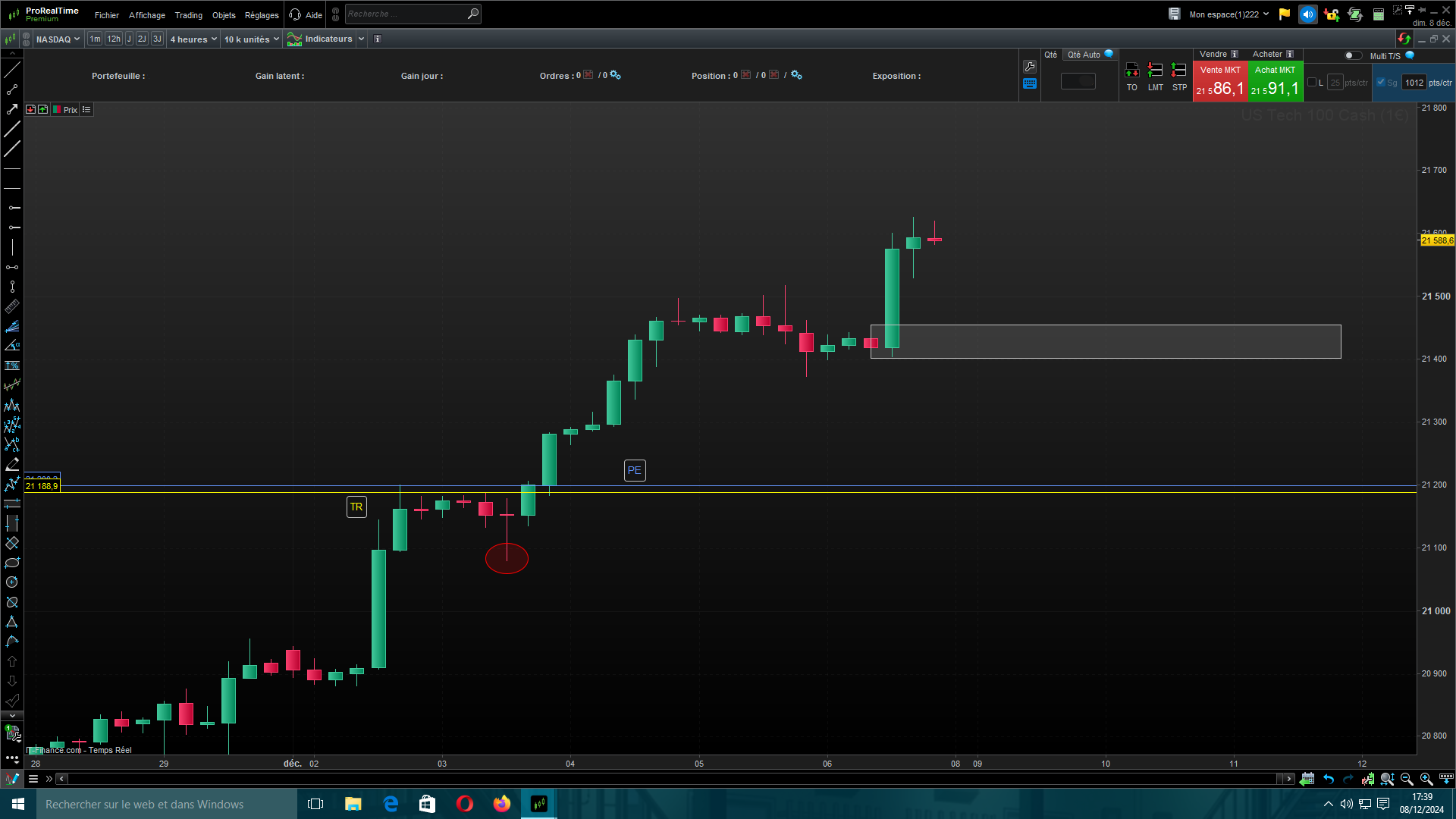Click the blue keyboard icon
This screenshot has height=819, width=1456.
click(x=1030, y=84)
